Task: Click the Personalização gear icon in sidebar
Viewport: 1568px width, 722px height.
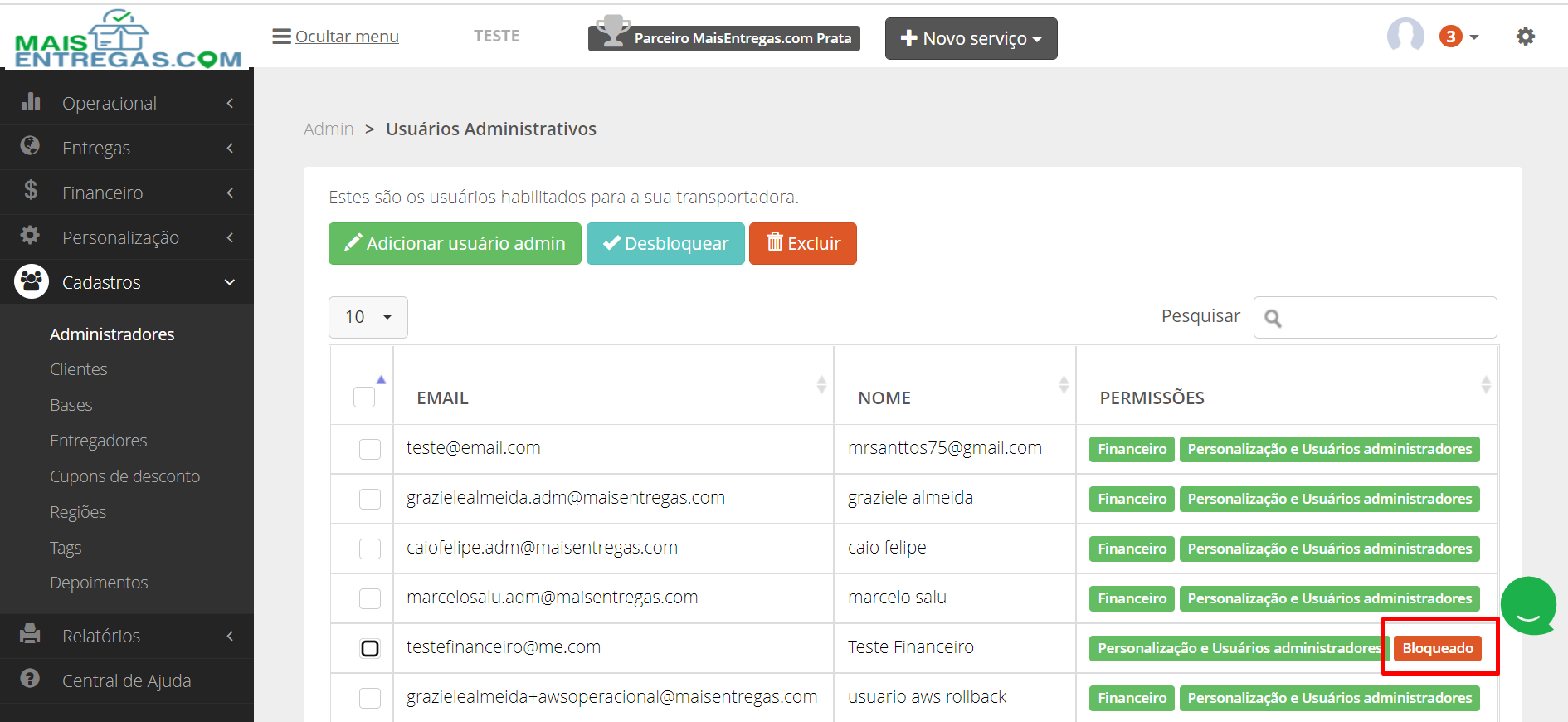Action: (31, 236)
